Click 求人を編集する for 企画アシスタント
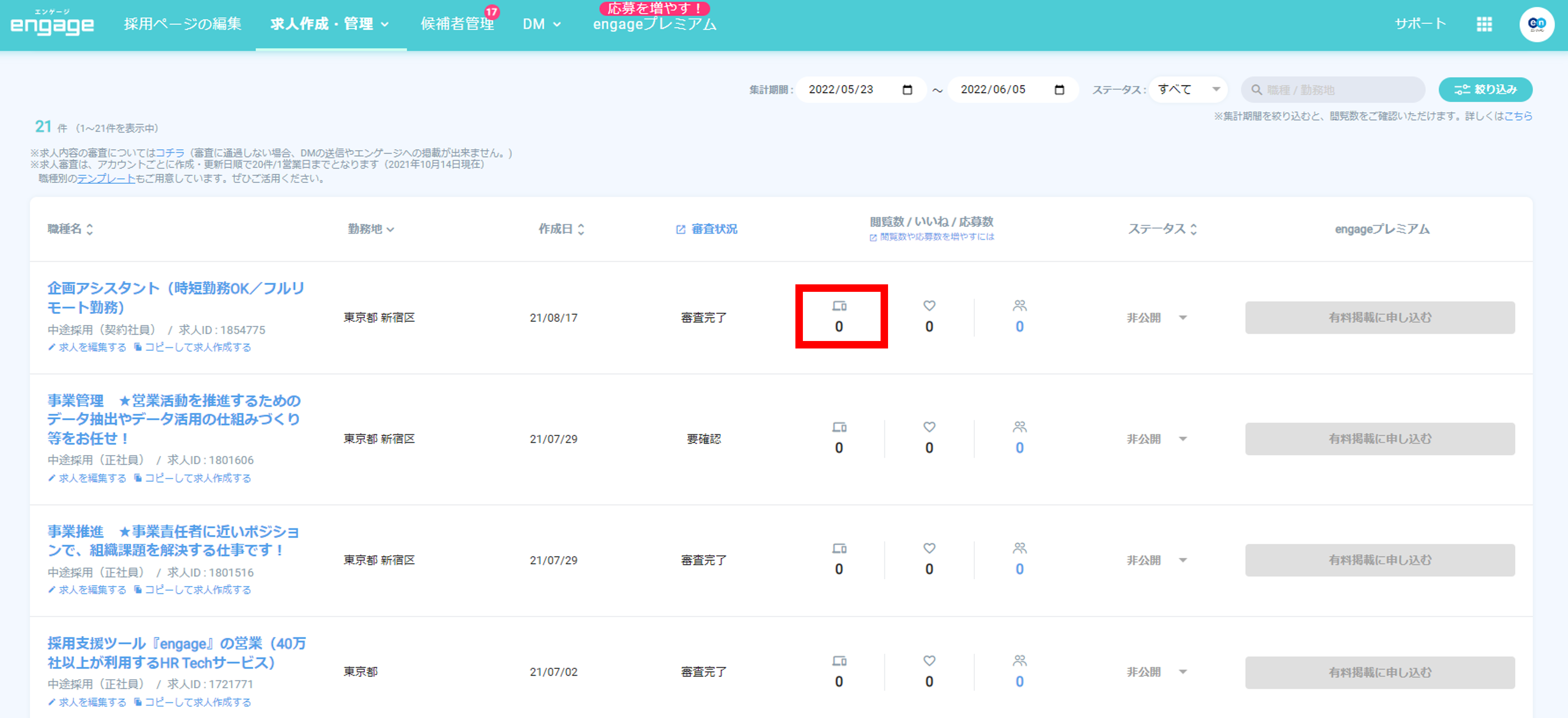1568x718 pixels. (87, 347)
